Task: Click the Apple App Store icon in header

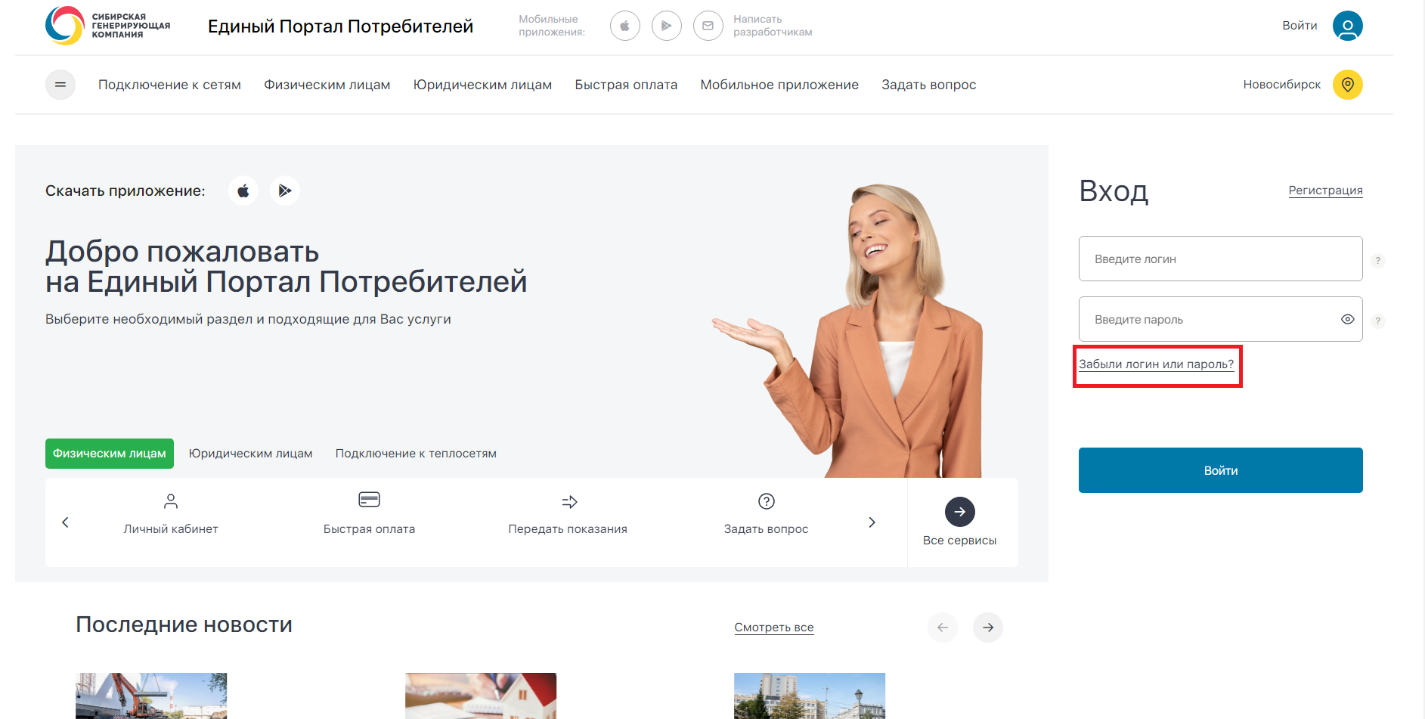Action: pyautogui.click(x=625, y=26)
